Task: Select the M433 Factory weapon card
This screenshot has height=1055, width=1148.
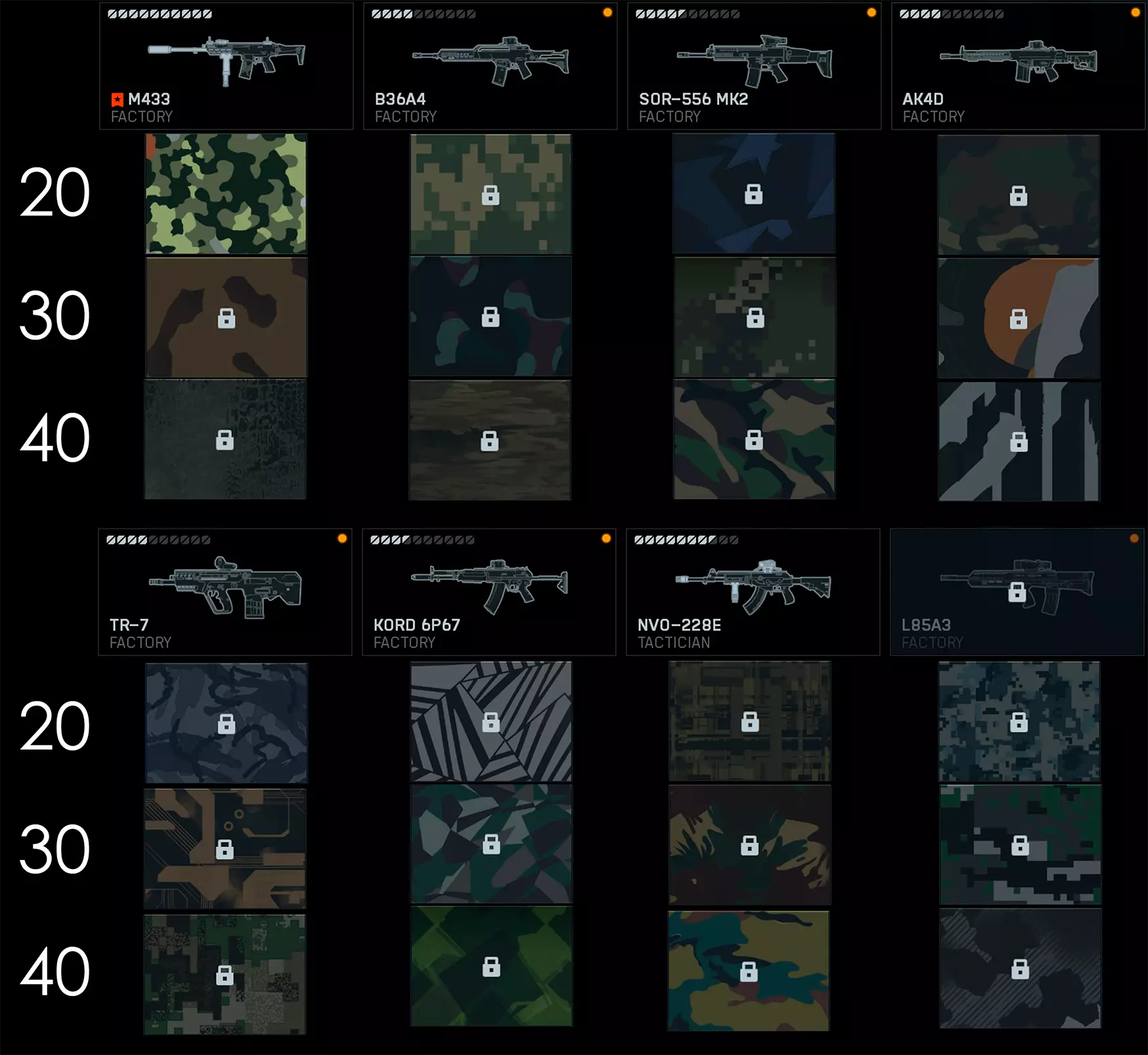Action: pos(227,66)
